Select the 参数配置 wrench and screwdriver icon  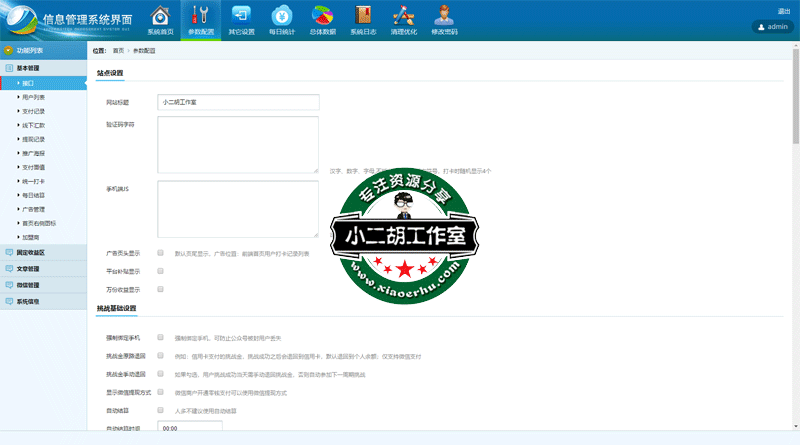(x=201, y=15)
